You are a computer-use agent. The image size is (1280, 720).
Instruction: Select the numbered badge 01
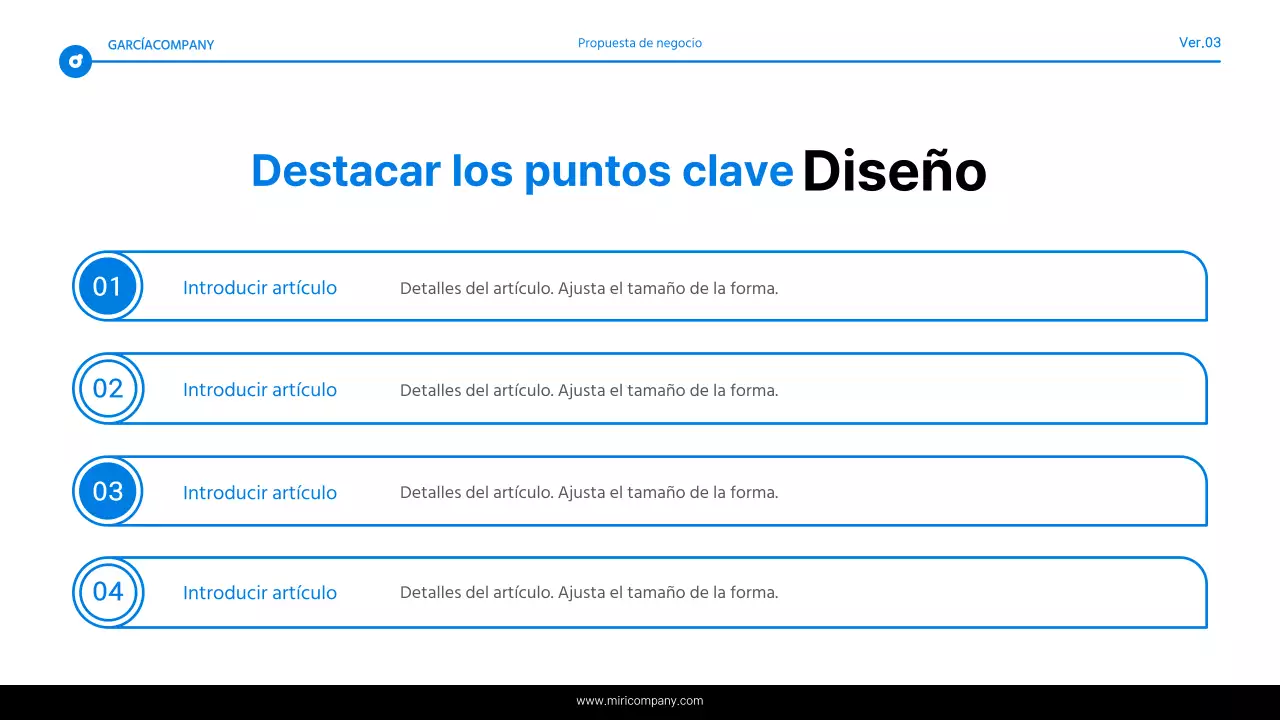click(x=108, y=286)
